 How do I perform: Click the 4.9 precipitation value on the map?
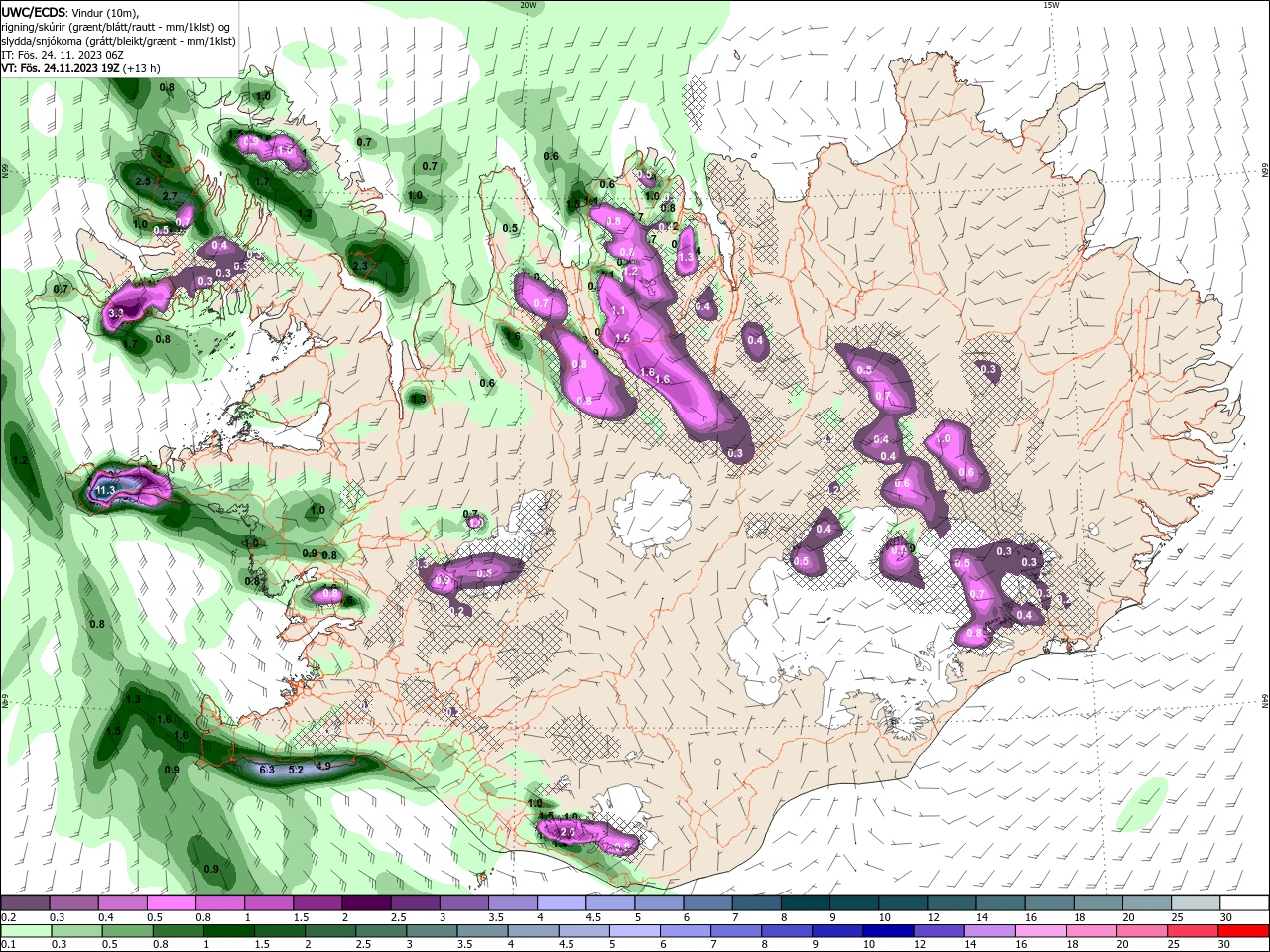click(x=322, y=765)
